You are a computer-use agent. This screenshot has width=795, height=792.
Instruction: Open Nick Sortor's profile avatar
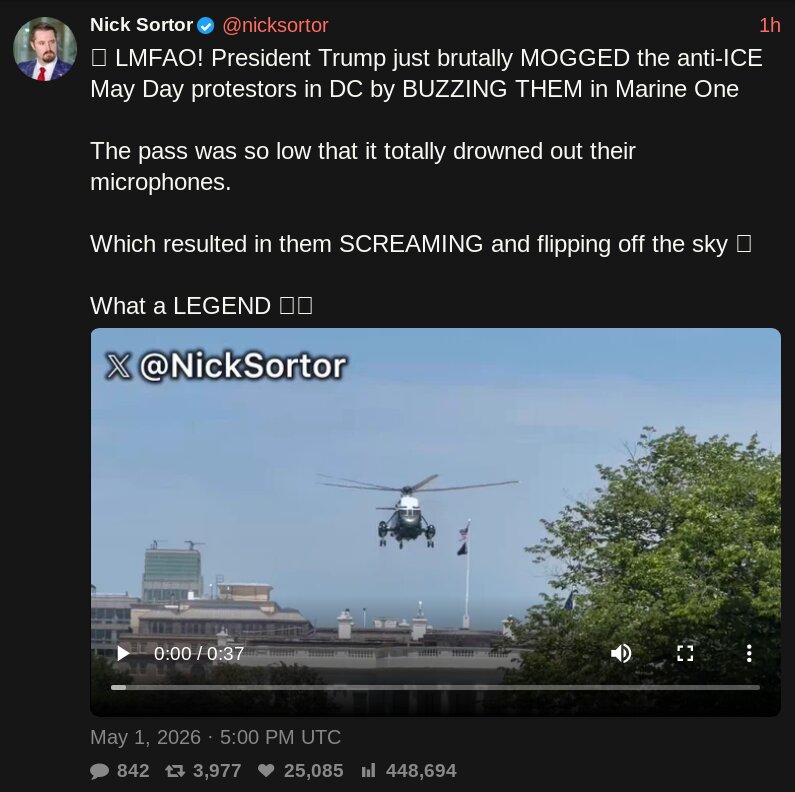pos(45,49)
